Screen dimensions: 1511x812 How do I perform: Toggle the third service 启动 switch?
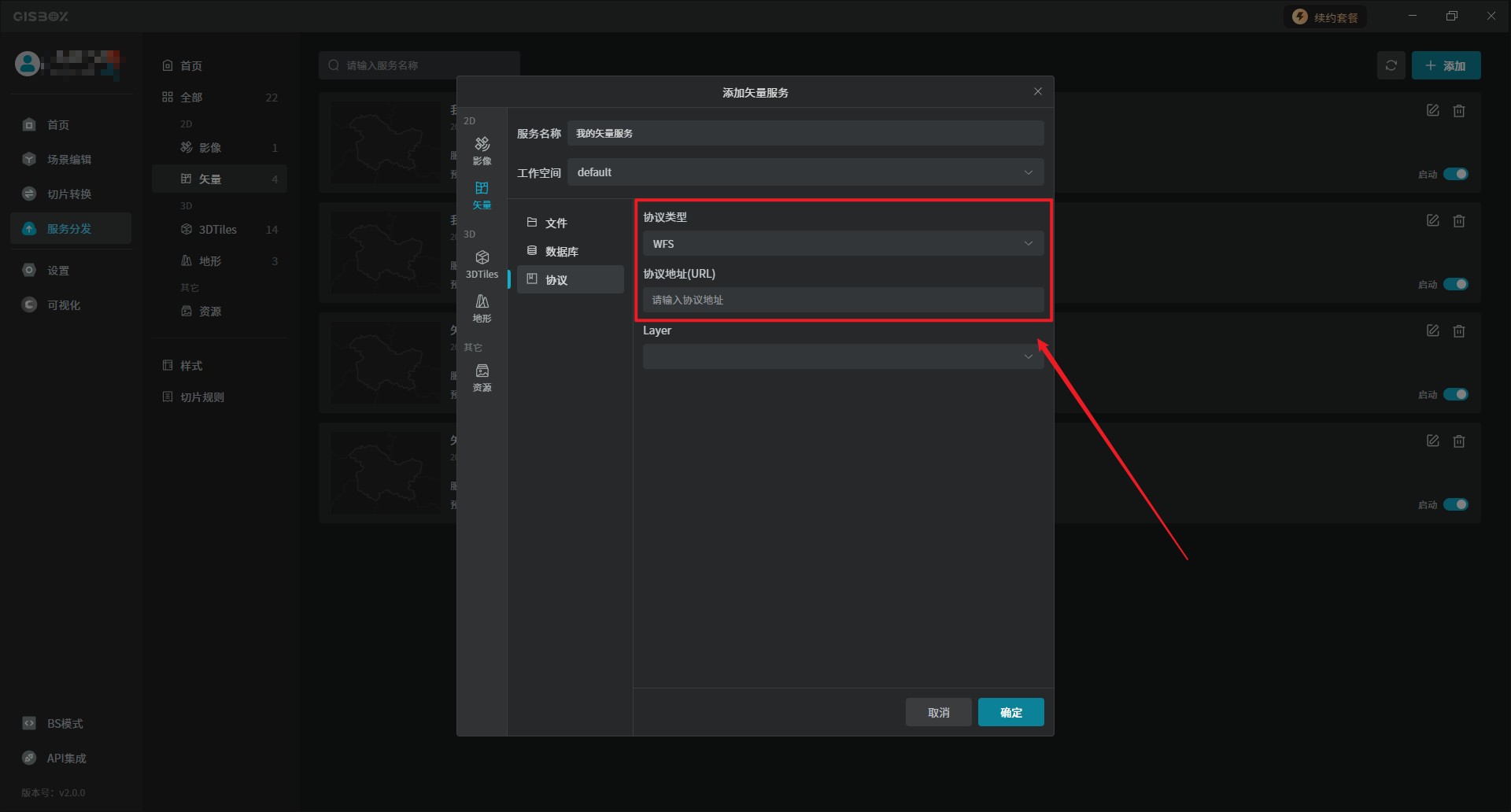point(1455,394)
